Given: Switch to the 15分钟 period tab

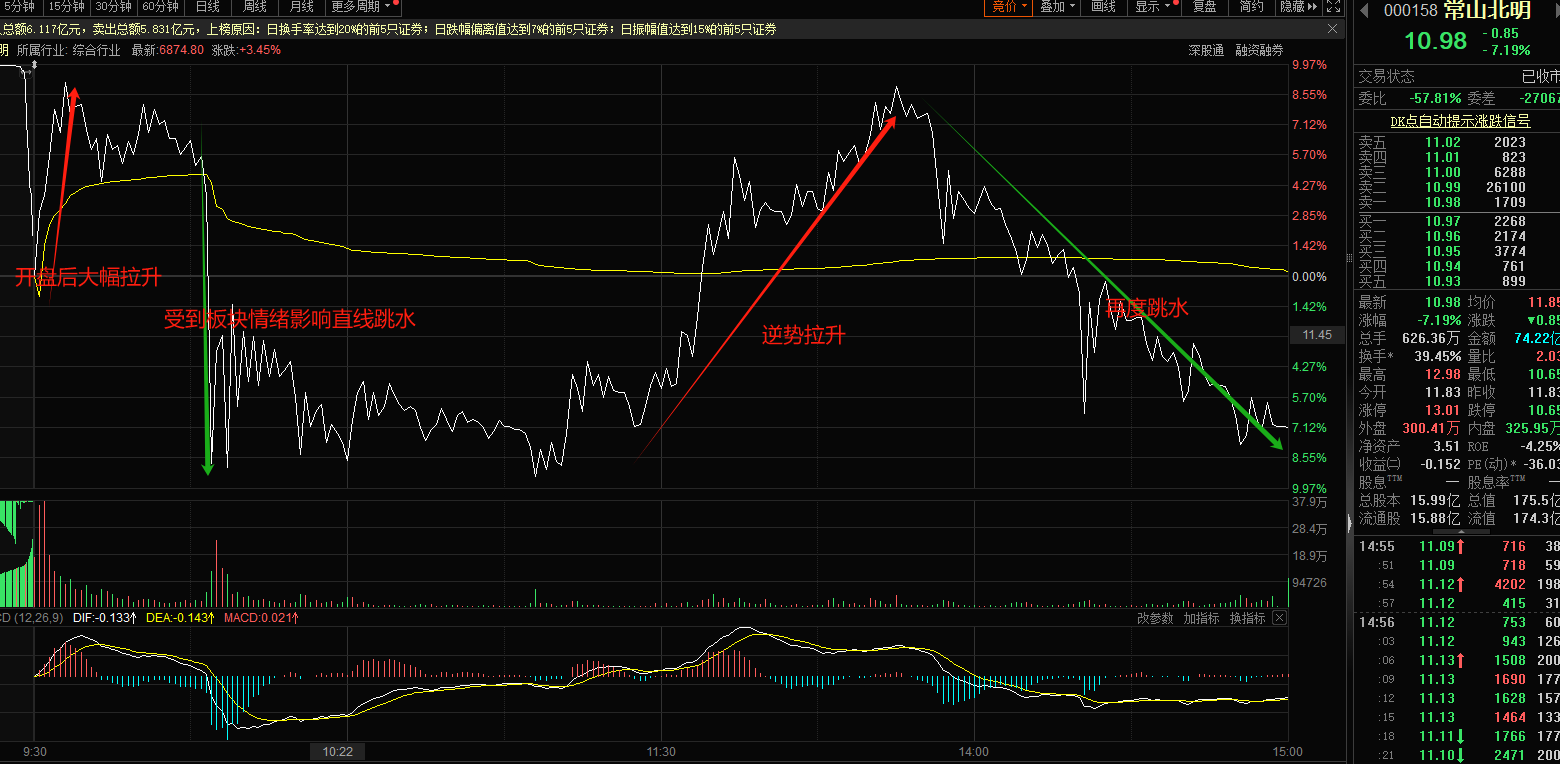Looking at the screenshot, I should pos(65,6).
